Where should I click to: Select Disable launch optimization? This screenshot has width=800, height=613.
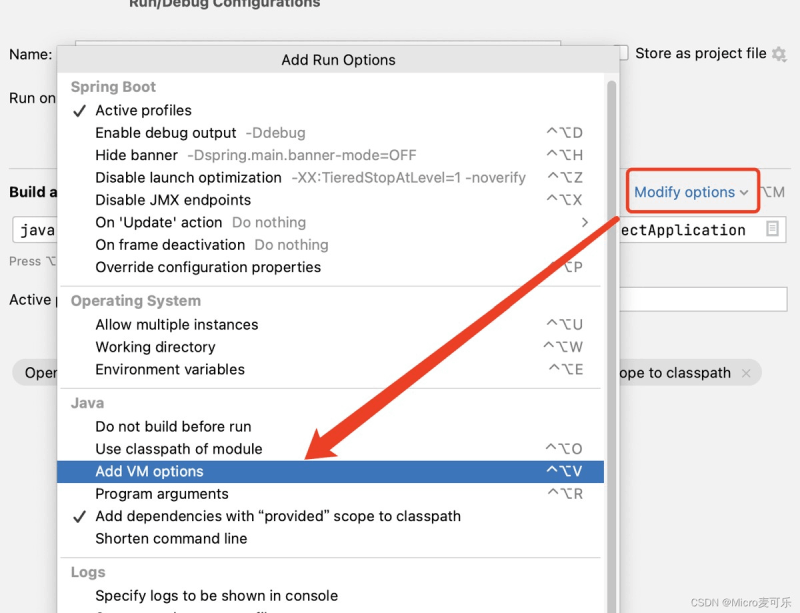point(188,177)
